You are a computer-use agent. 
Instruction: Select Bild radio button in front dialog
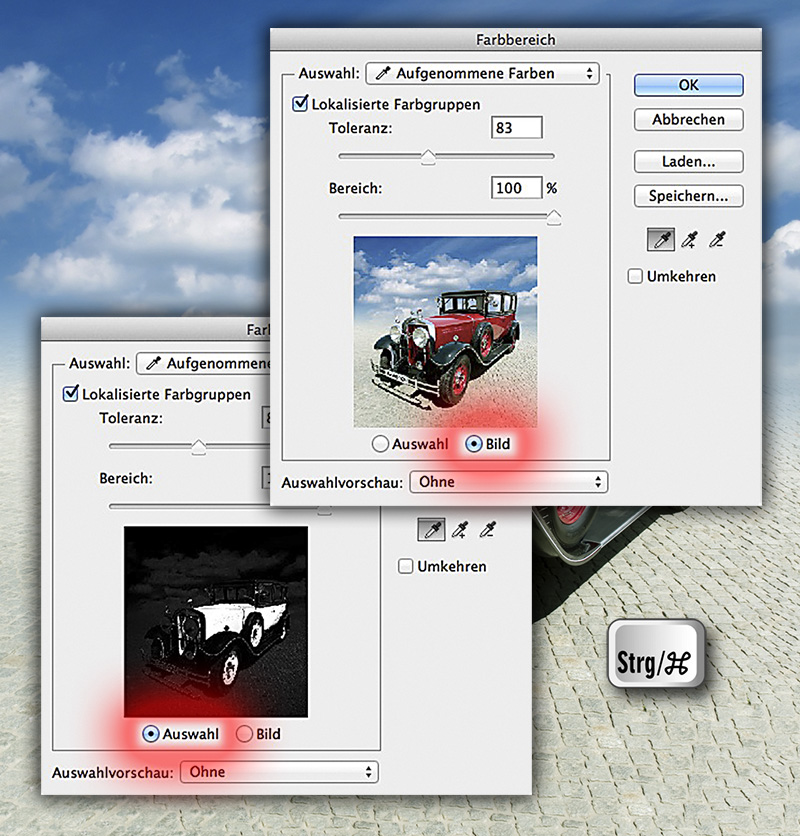pos(474,444)
